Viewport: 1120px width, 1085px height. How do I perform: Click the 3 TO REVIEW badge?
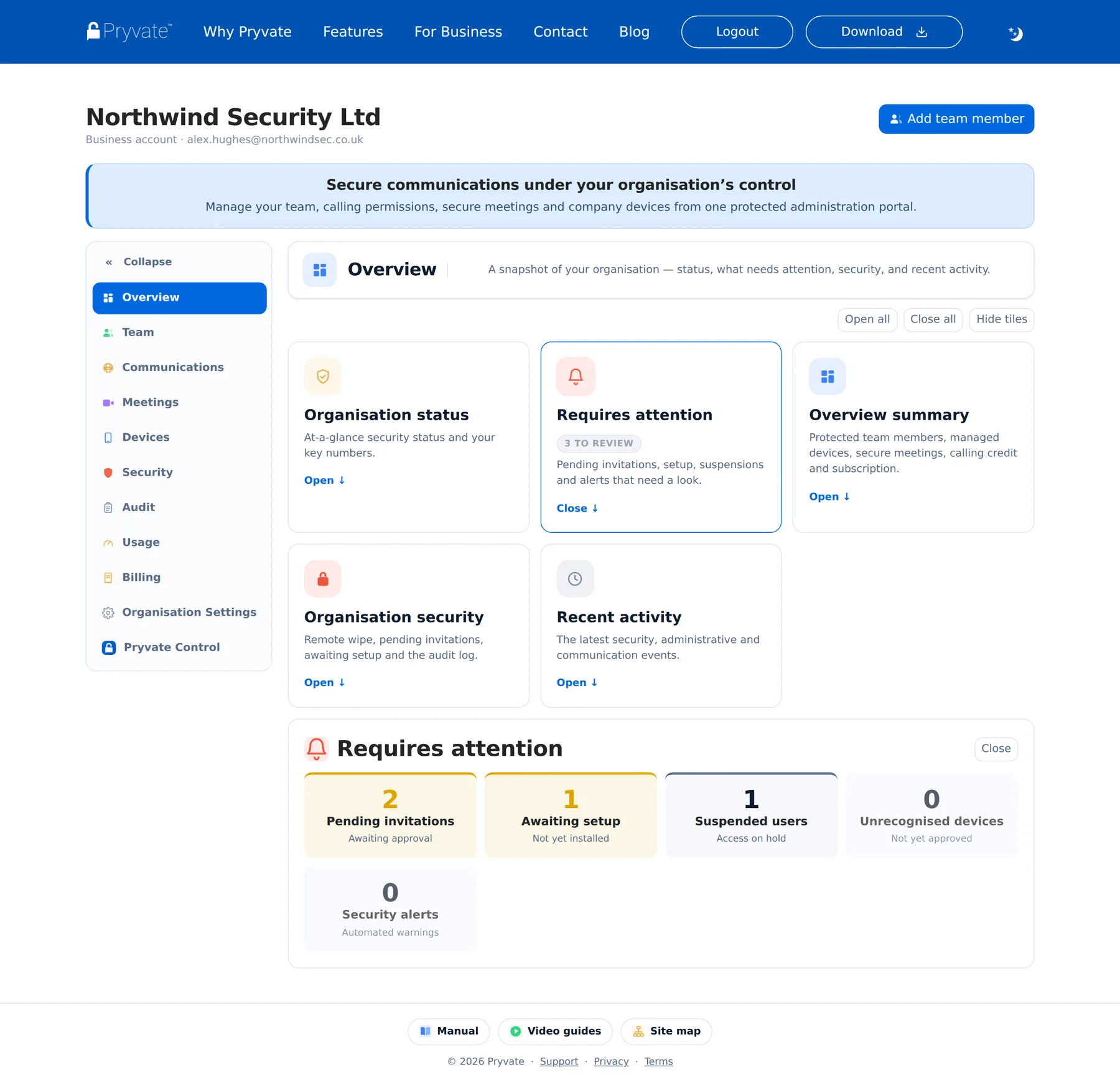coord(599,443)
